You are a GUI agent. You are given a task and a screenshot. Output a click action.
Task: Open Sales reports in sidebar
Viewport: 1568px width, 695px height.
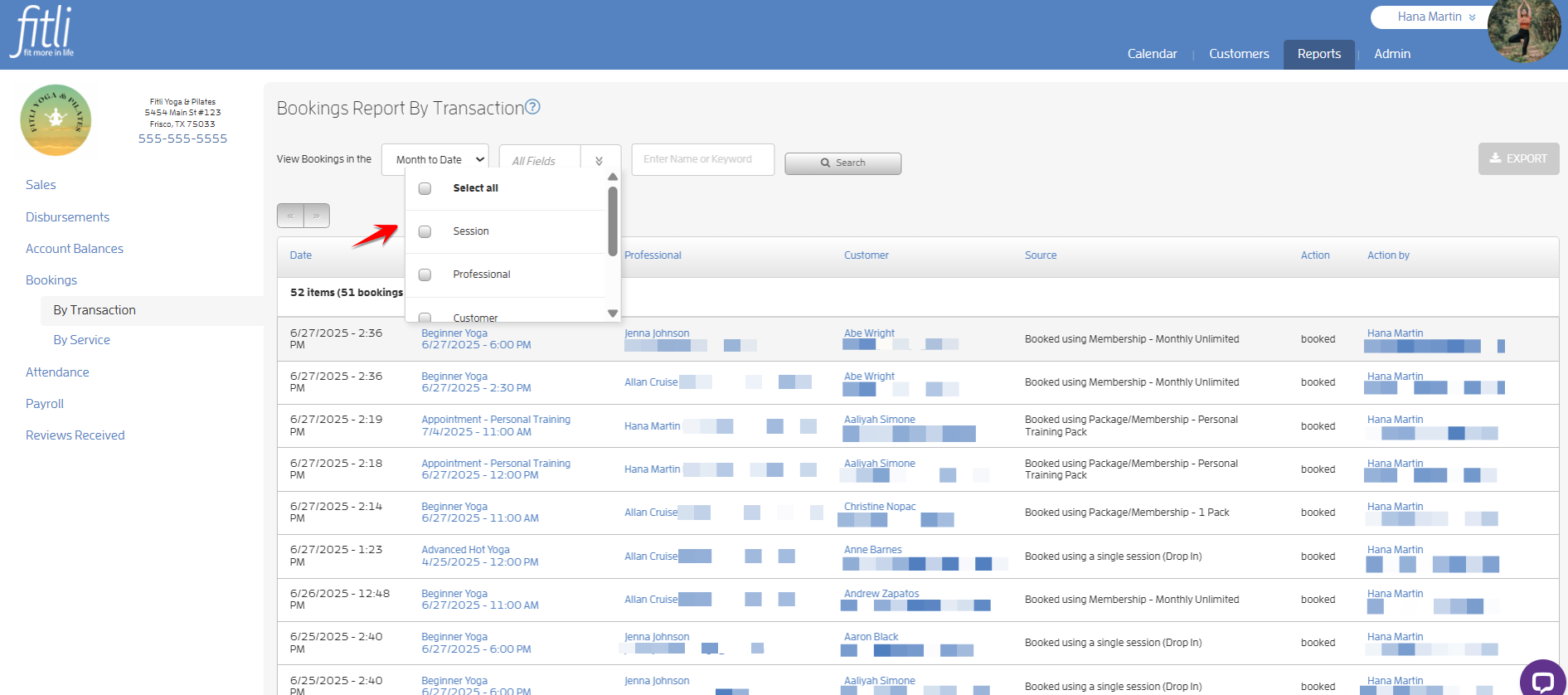coord(41,185)
